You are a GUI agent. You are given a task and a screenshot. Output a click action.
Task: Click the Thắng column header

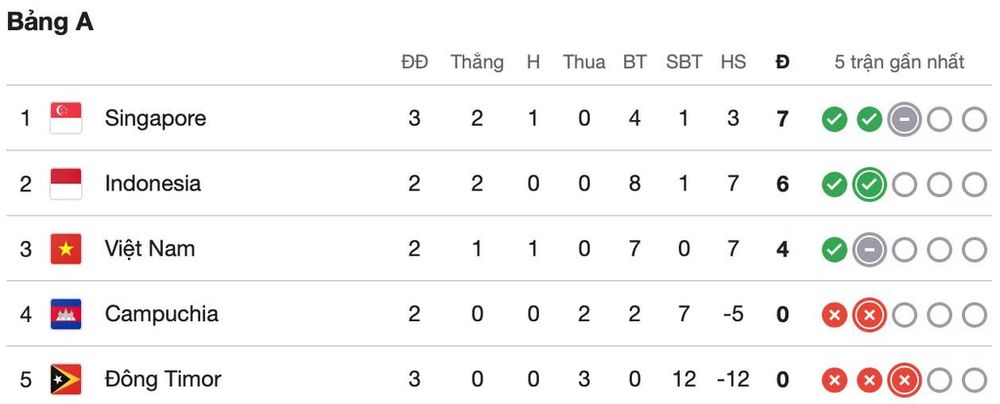477,62
